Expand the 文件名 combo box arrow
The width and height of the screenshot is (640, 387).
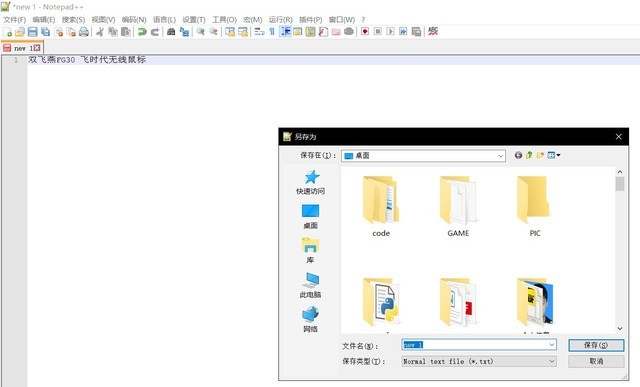[551, 345]
